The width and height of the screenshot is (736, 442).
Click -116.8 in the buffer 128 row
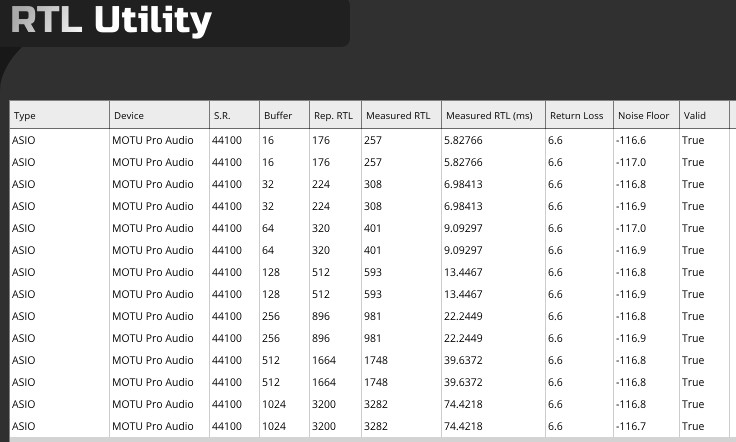pyautogui.click(x=632, y=272)
